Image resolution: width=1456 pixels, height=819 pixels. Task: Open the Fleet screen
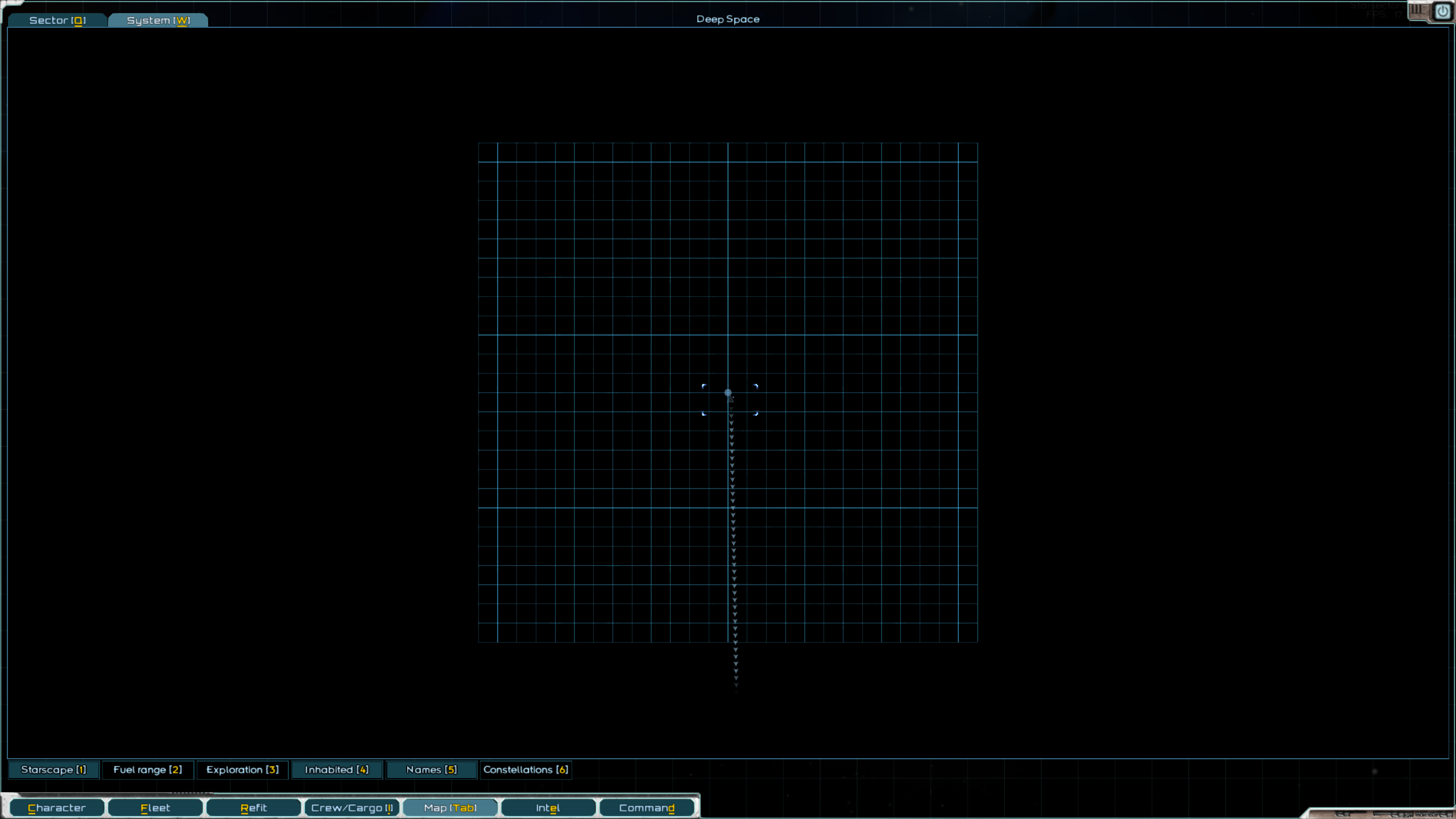(155, 808)
